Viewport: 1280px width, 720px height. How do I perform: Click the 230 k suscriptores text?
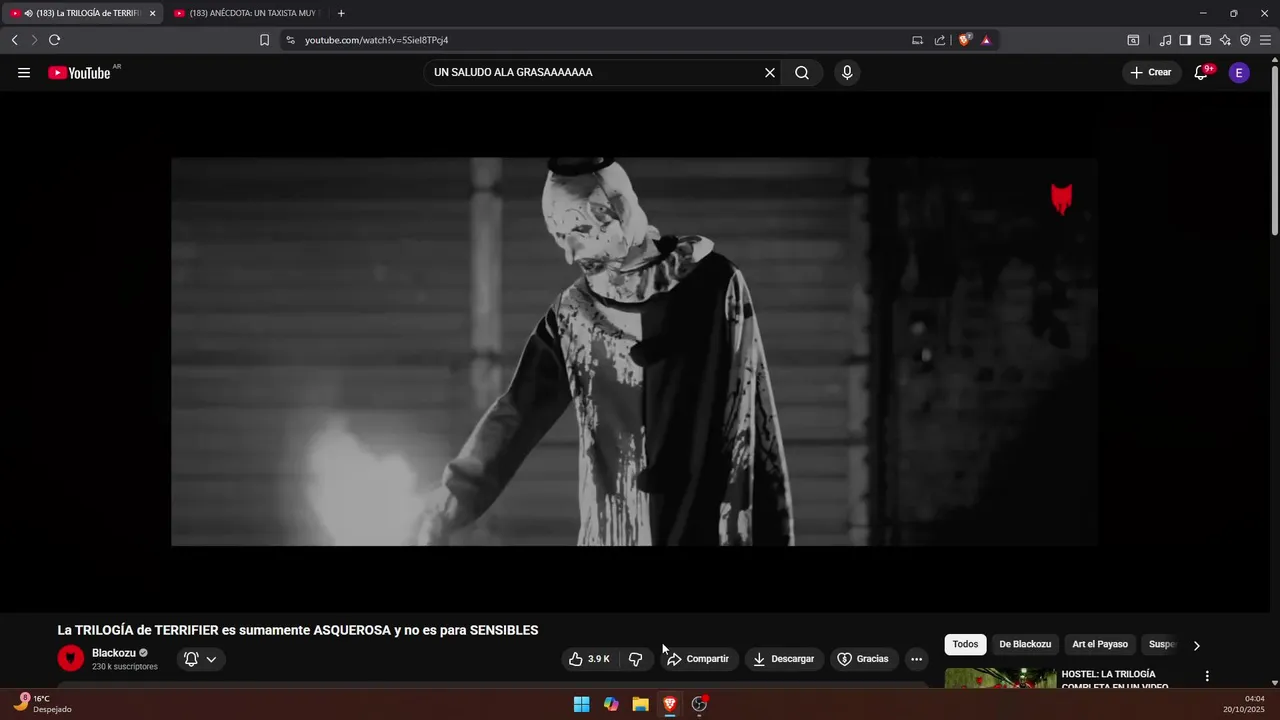pos(125,667)
